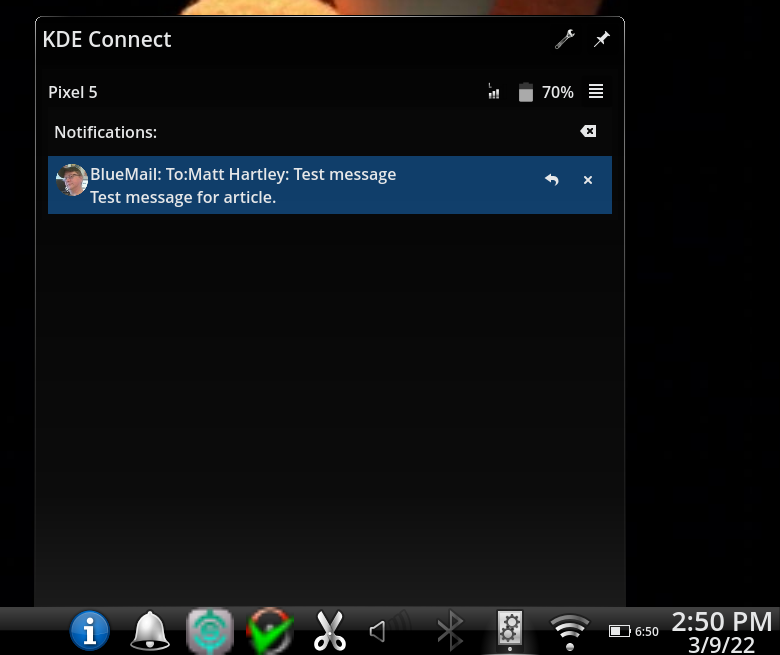Reply to the BlueMail notification
The height and width of the screenshot is (655, 780).
tap(551, 180)
